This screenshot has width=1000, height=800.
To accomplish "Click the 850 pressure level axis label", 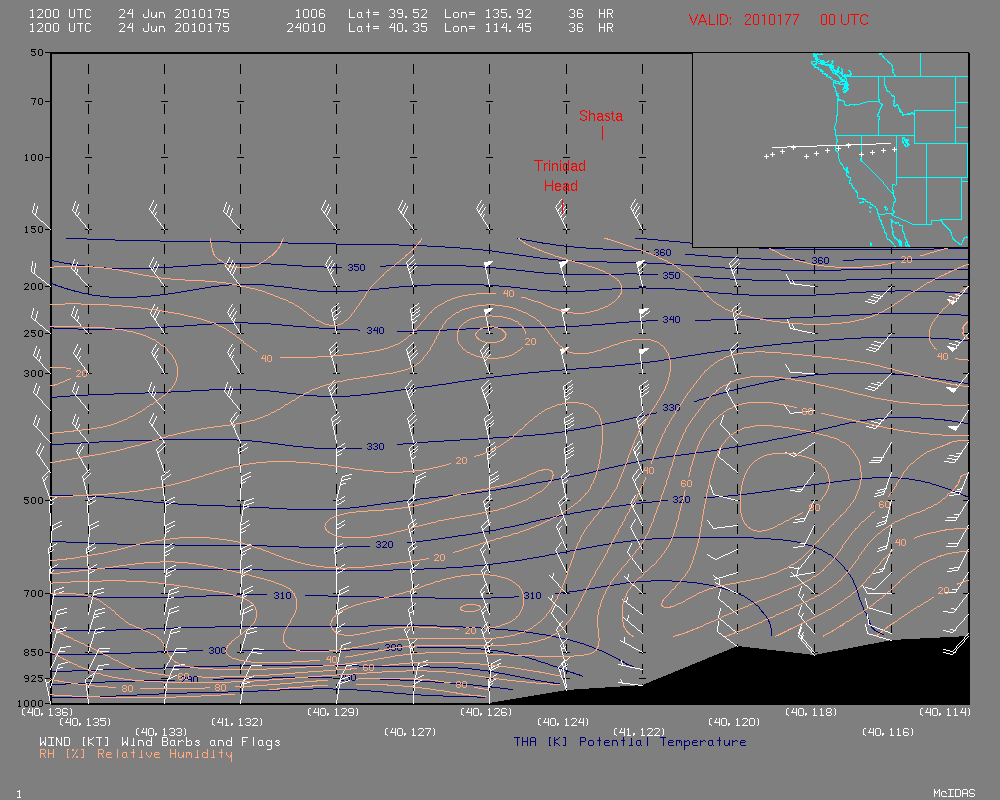I will 34,653.
